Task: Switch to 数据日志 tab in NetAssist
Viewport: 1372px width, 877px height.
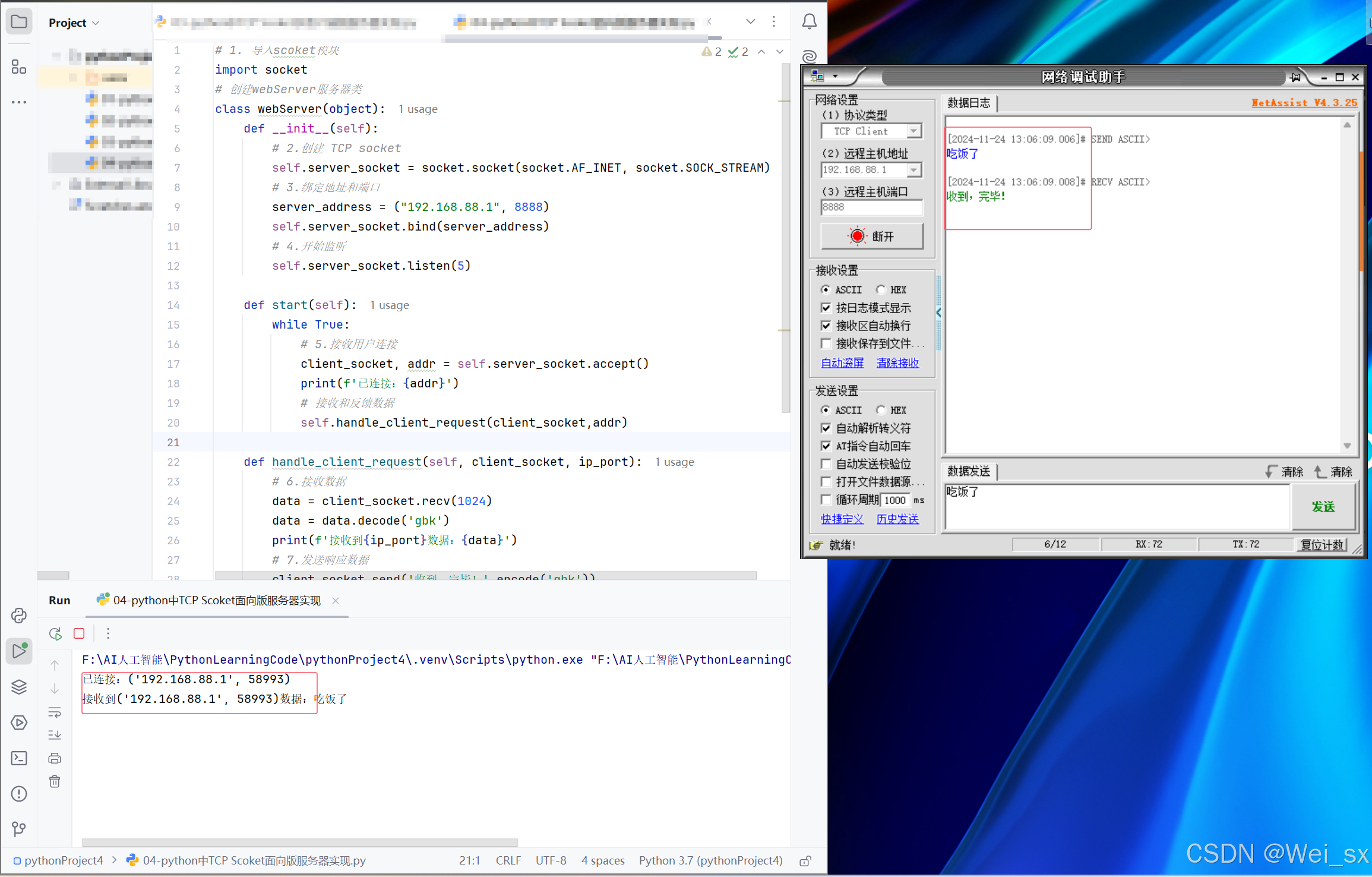Action: 969,103
